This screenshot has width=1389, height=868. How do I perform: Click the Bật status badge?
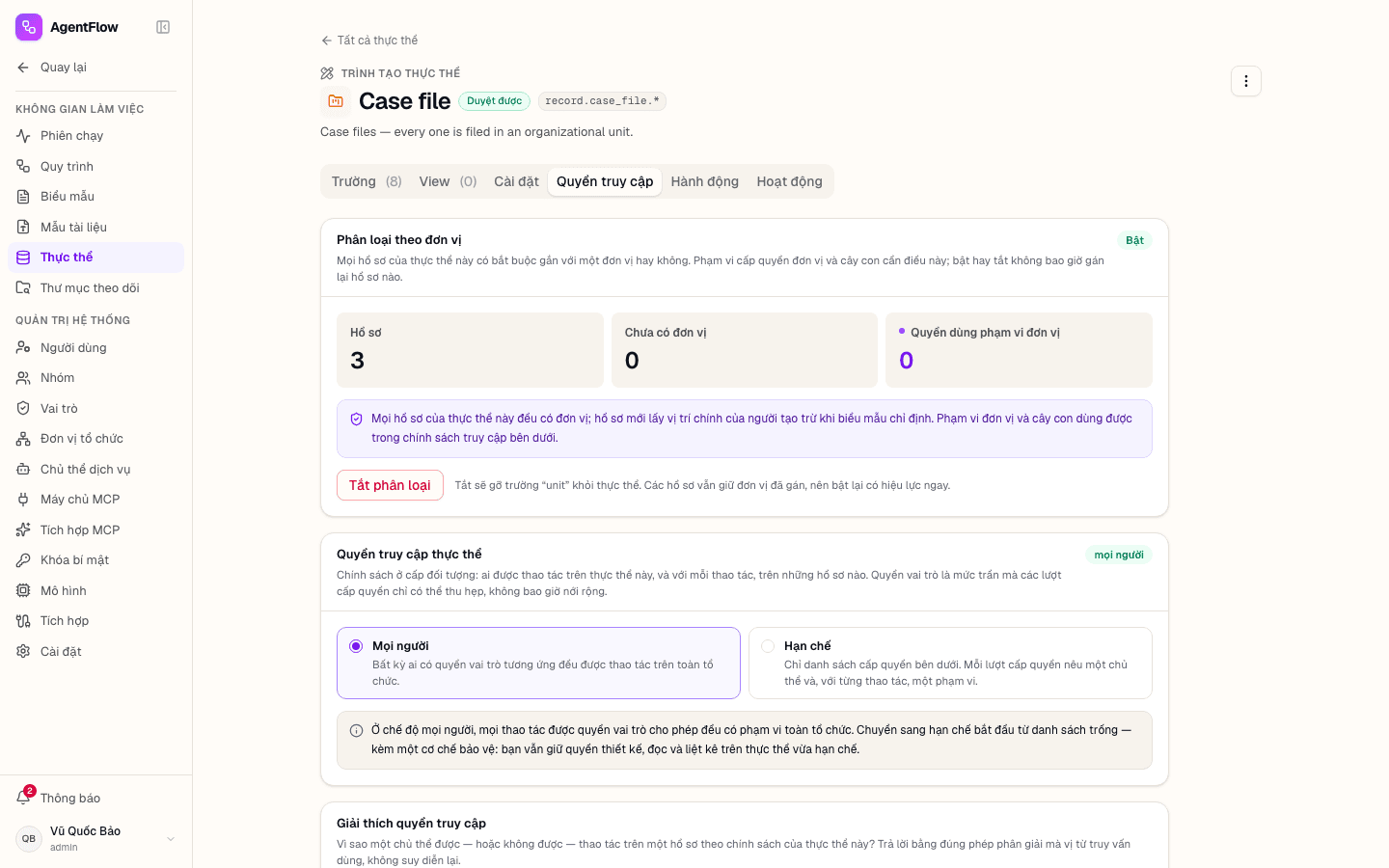tap(1134, 240)
